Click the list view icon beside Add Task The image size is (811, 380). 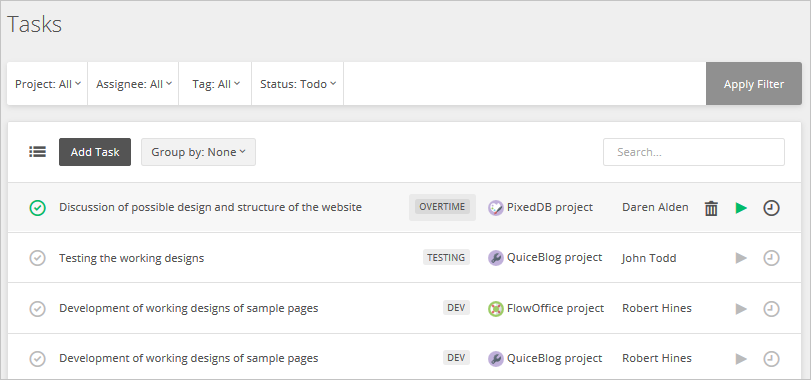point(37,152)
